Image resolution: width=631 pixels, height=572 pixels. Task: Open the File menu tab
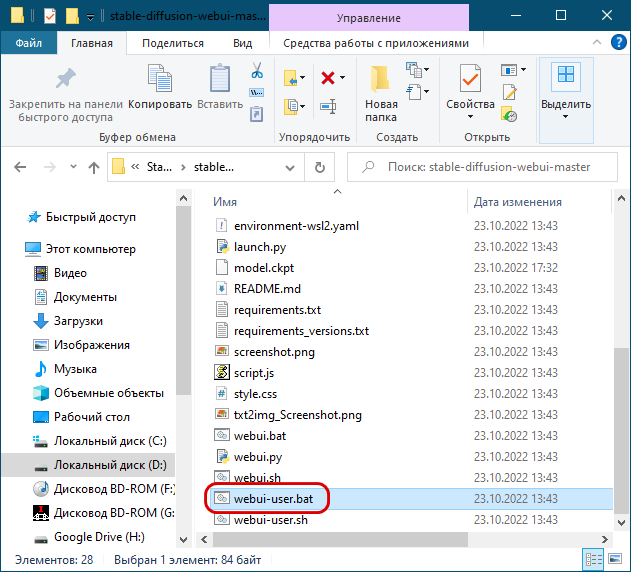29,43
